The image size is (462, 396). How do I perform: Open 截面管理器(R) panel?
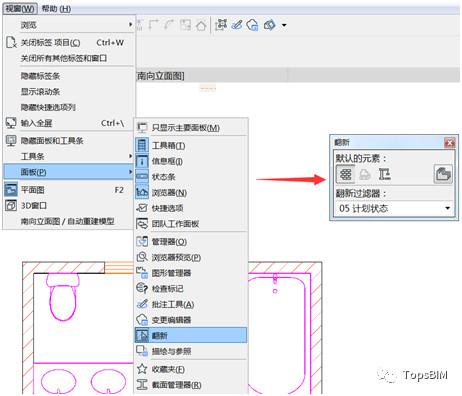(x=191, y=385)
